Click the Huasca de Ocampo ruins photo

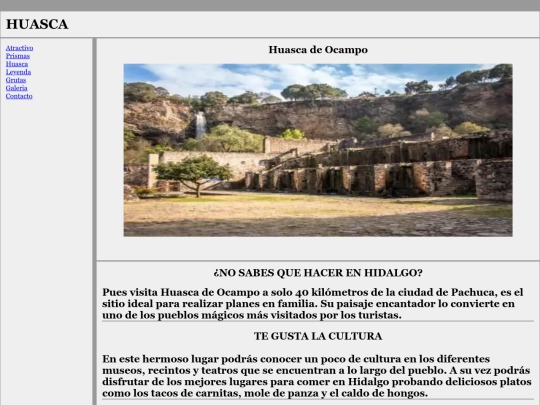318,150
